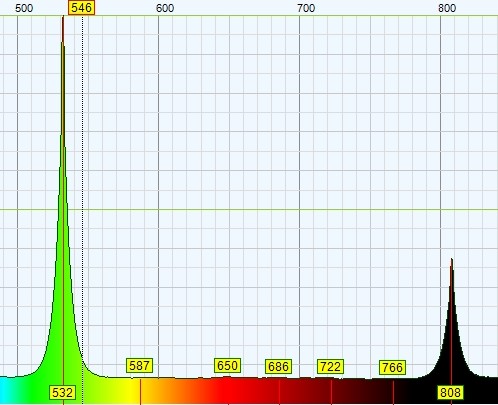
Task: Click the tip of the green 532 peak
Action: click(x=63, y=17)
